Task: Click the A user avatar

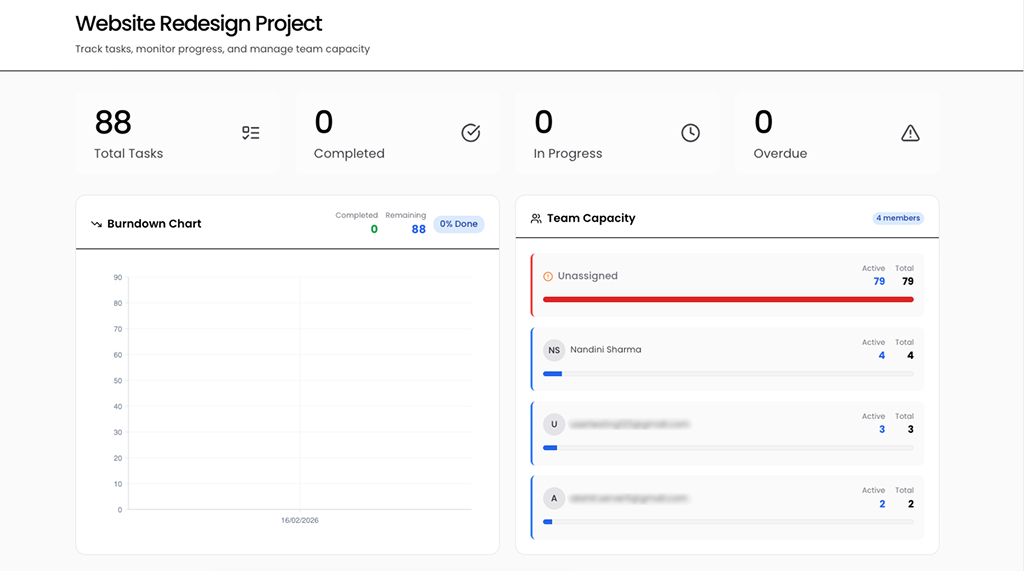Action: pyautogui.click(x=554, y=498)
